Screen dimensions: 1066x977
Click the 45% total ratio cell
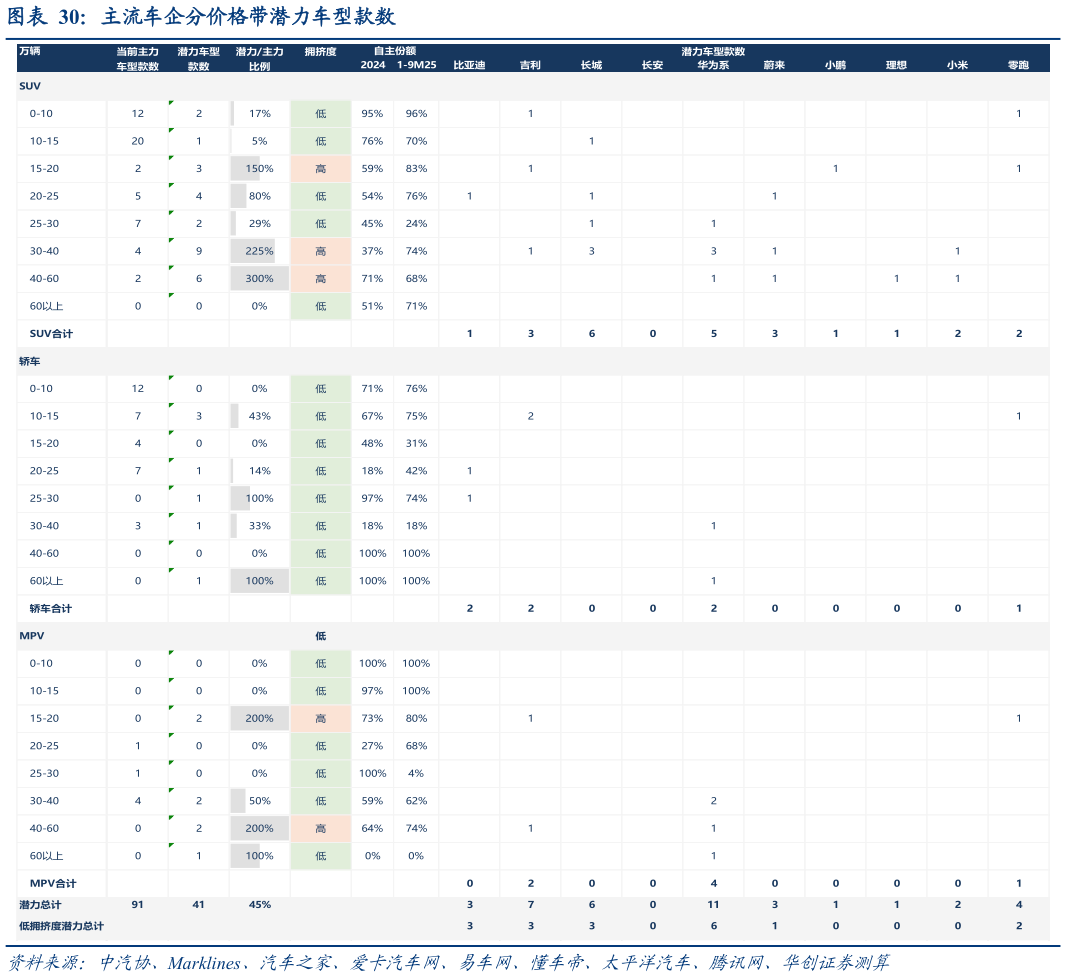pyautogui.click(x=259, y=904)
